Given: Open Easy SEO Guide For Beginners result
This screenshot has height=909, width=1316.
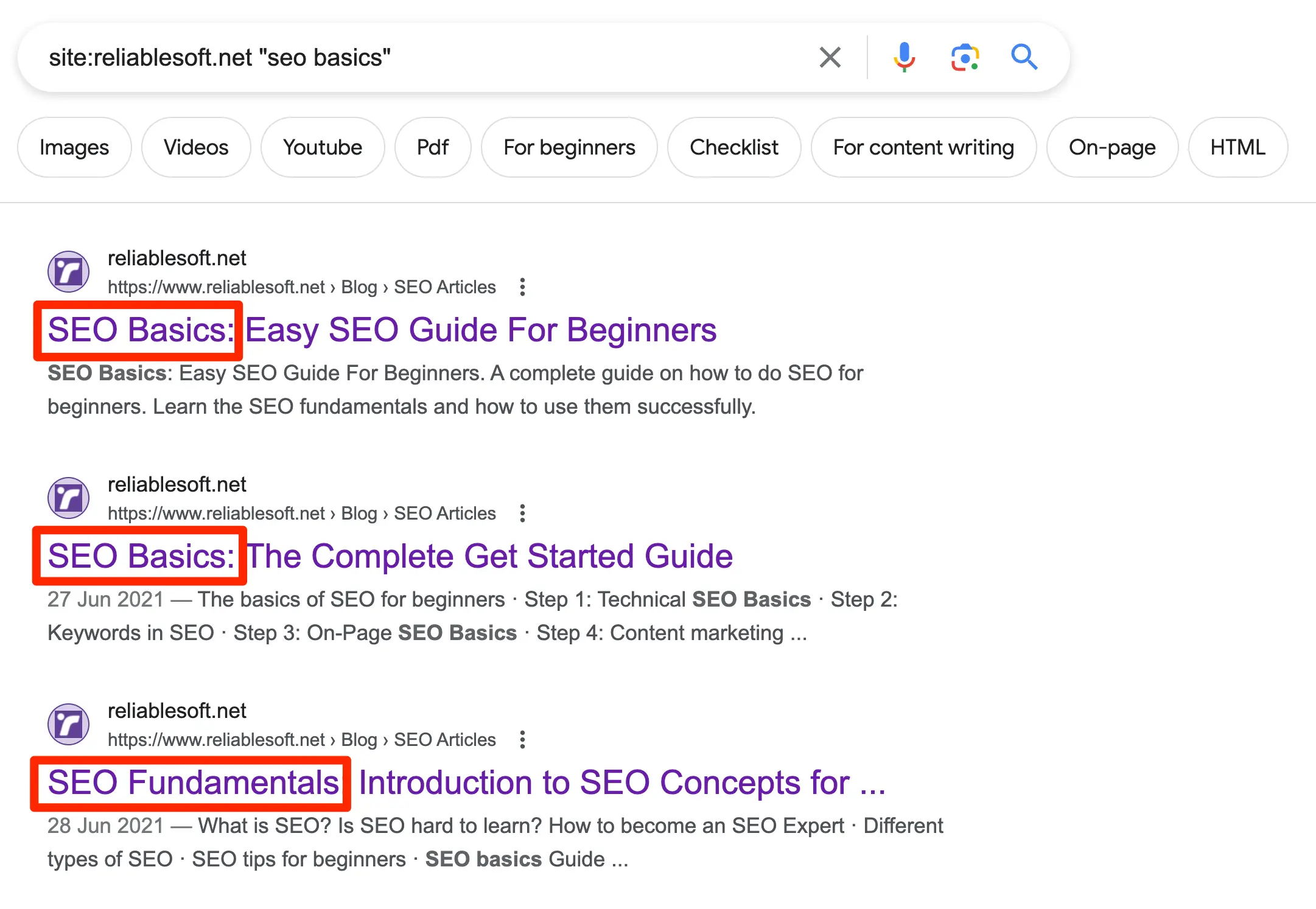Looking at the screenshot, I should point(480,330).
